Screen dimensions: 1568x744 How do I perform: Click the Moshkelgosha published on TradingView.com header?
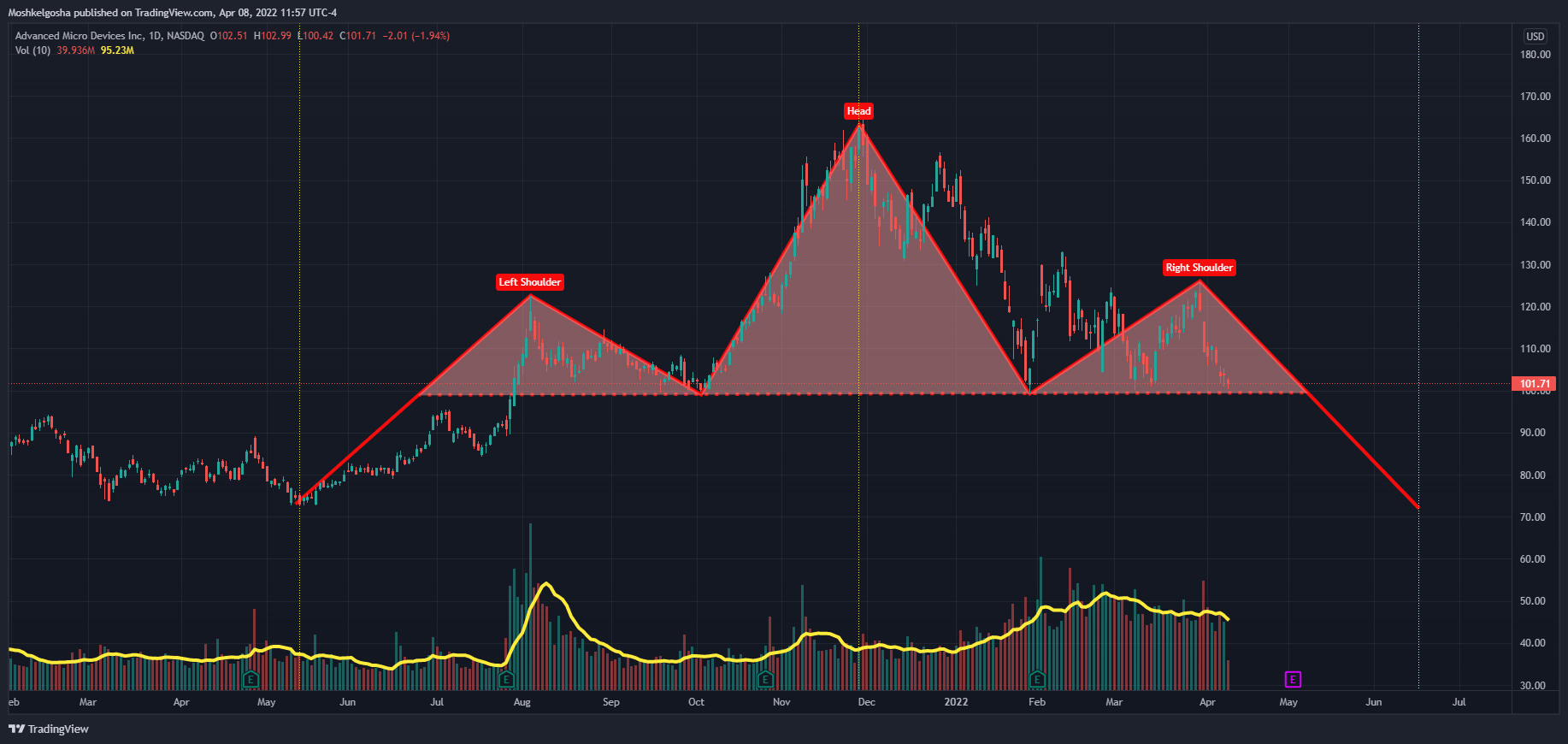pos(173,13)
